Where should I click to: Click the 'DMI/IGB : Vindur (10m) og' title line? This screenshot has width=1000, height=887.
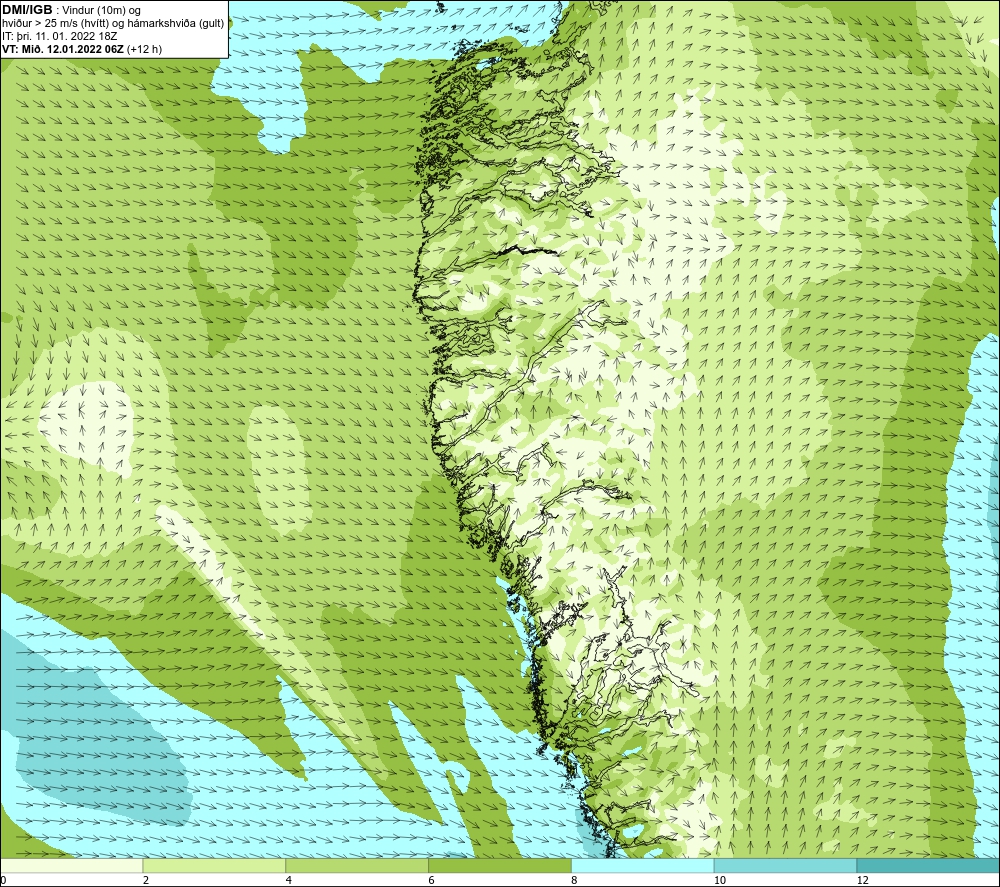[71, 10]
